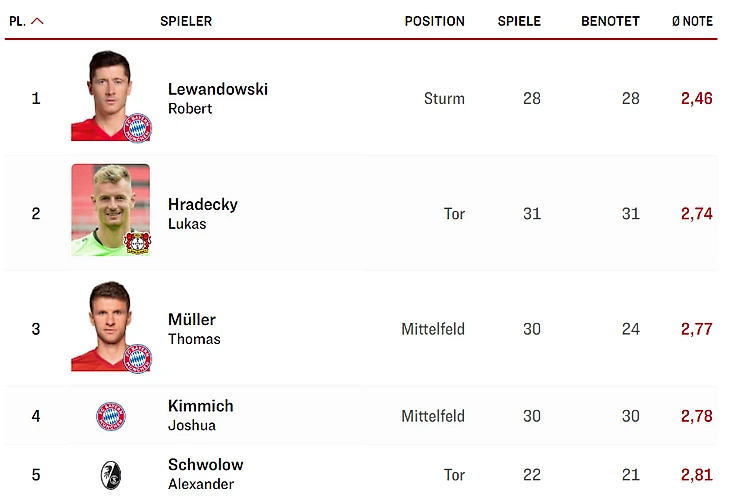Sort table by Spiele column header

tap(519, 21)
